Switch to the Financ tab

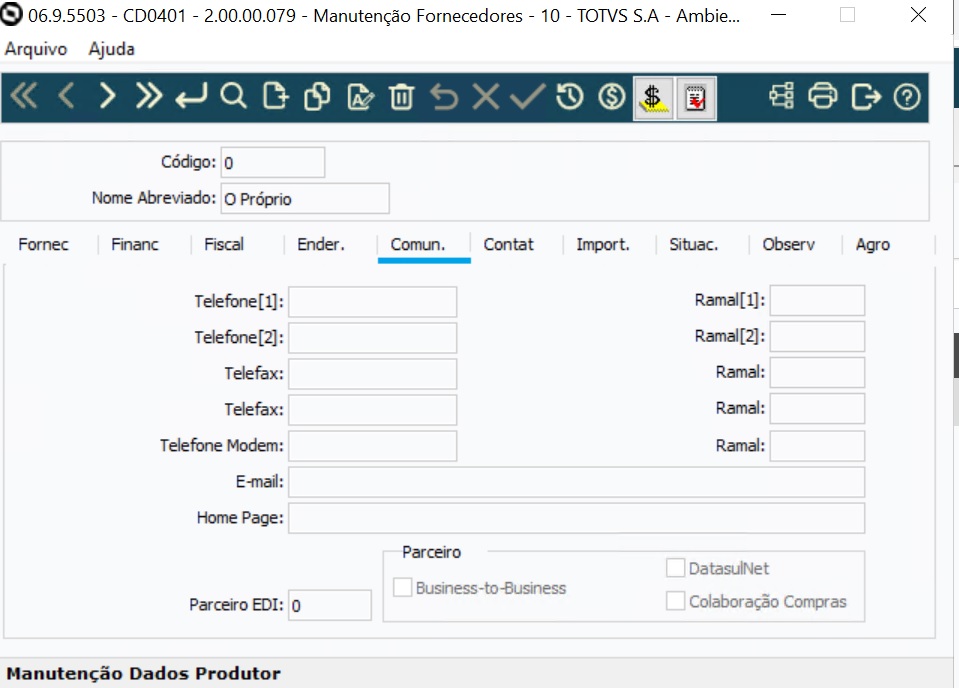135,245
